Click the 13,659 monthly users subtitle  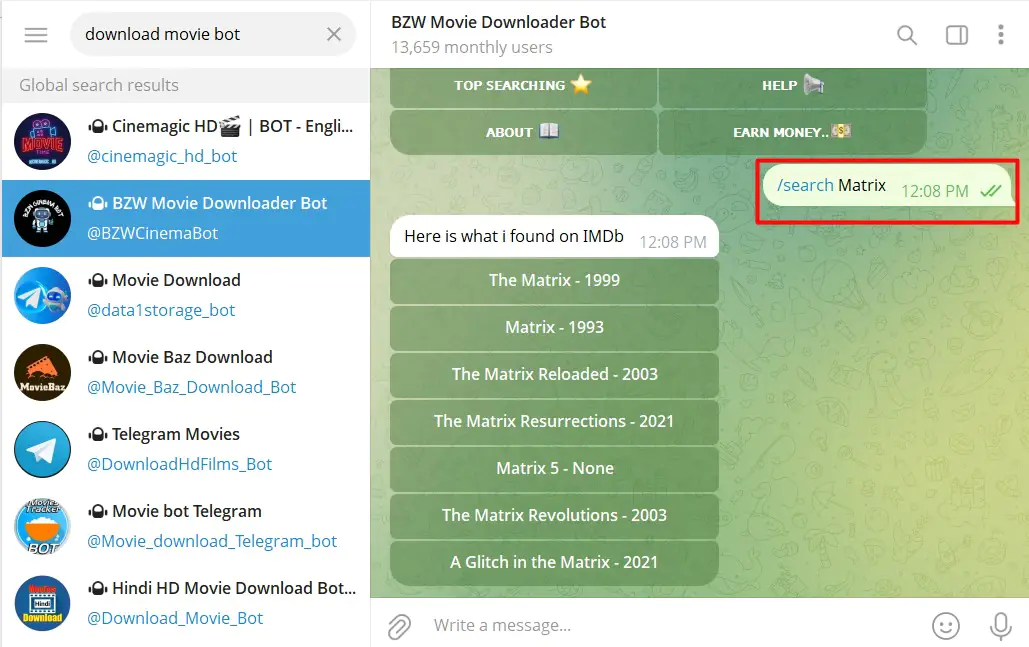pos(472,48)
